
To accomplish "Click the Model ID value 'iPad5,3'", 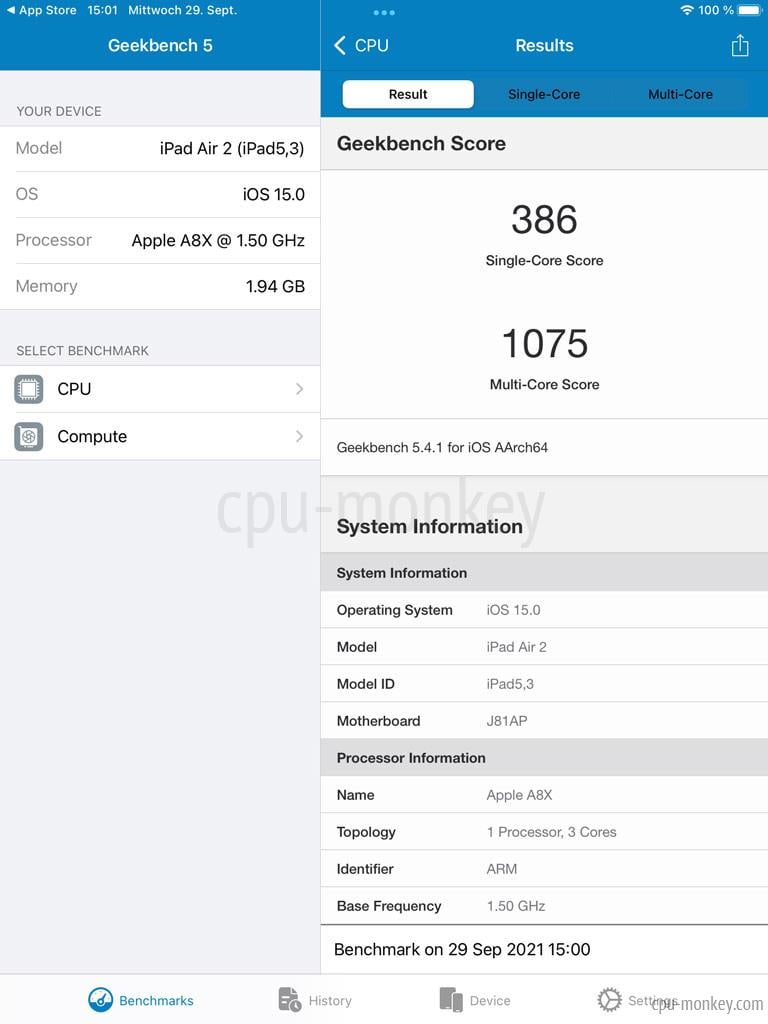I will point(510,684).
